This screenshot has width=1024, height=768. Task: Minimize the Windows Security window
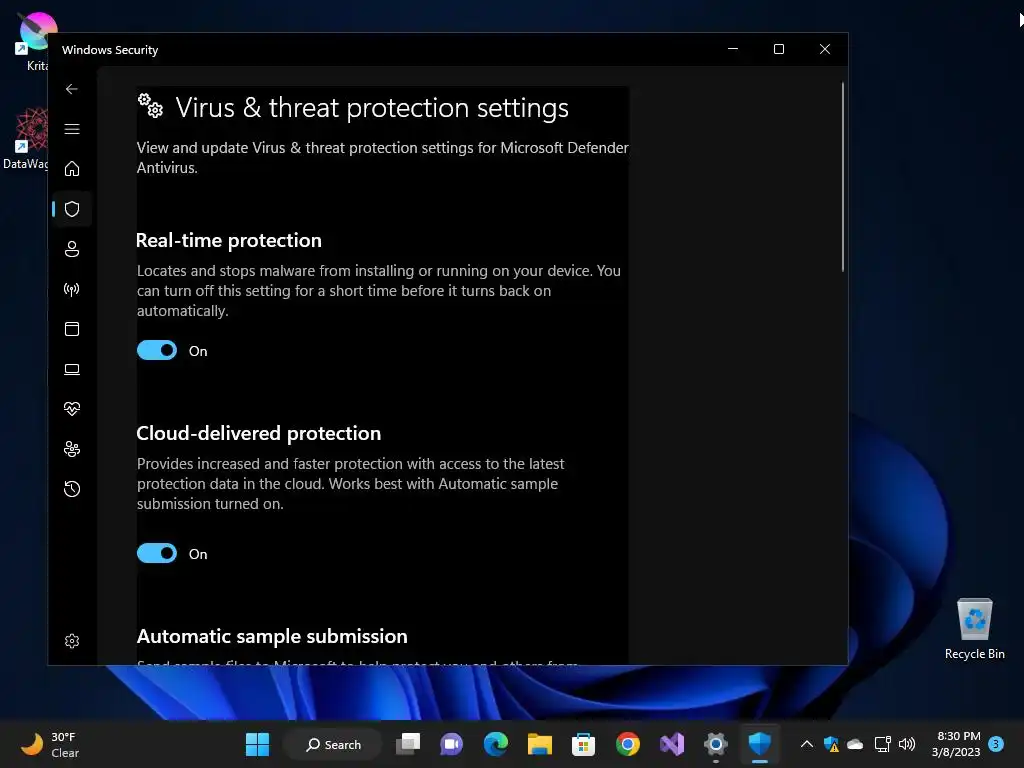pos(733,49)
